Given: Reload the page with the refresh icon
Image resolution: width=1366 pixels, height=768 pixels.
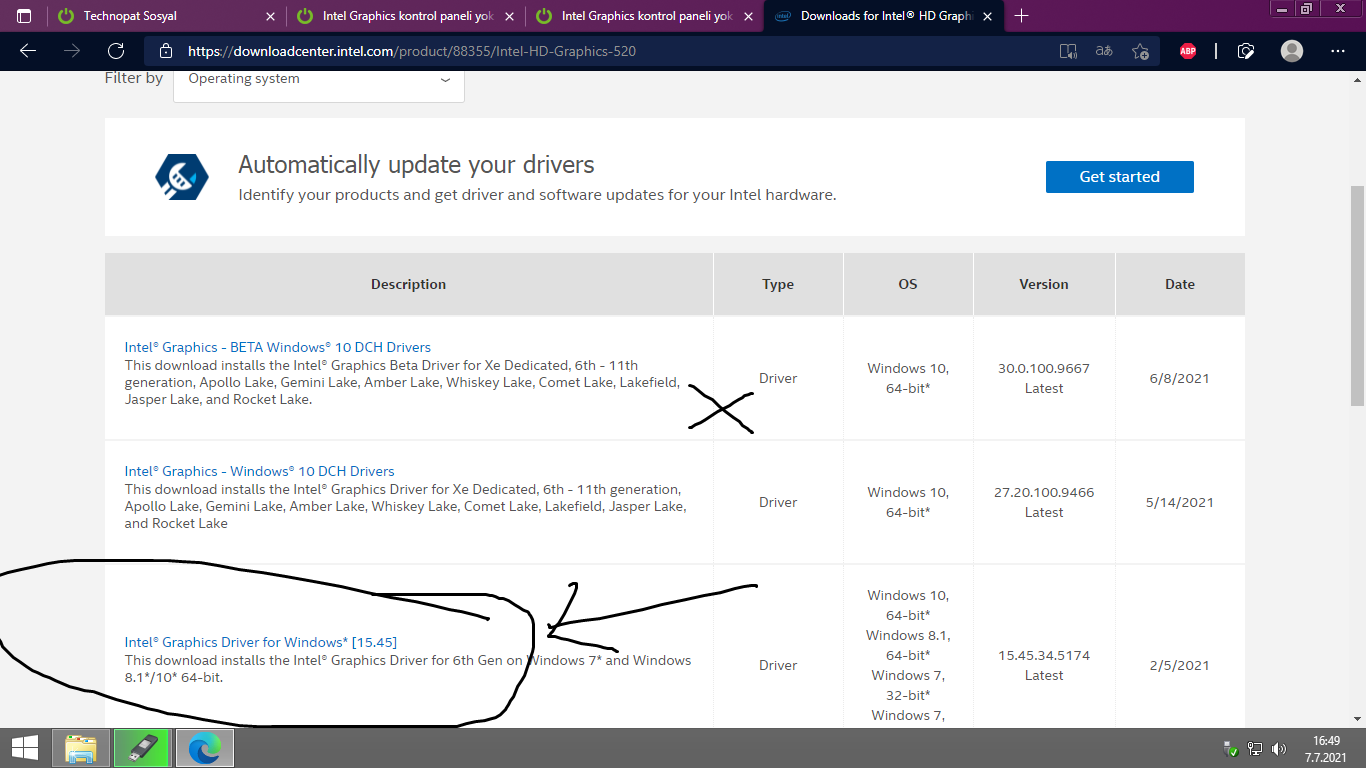Looking at the screenshot, I should 116,51.
